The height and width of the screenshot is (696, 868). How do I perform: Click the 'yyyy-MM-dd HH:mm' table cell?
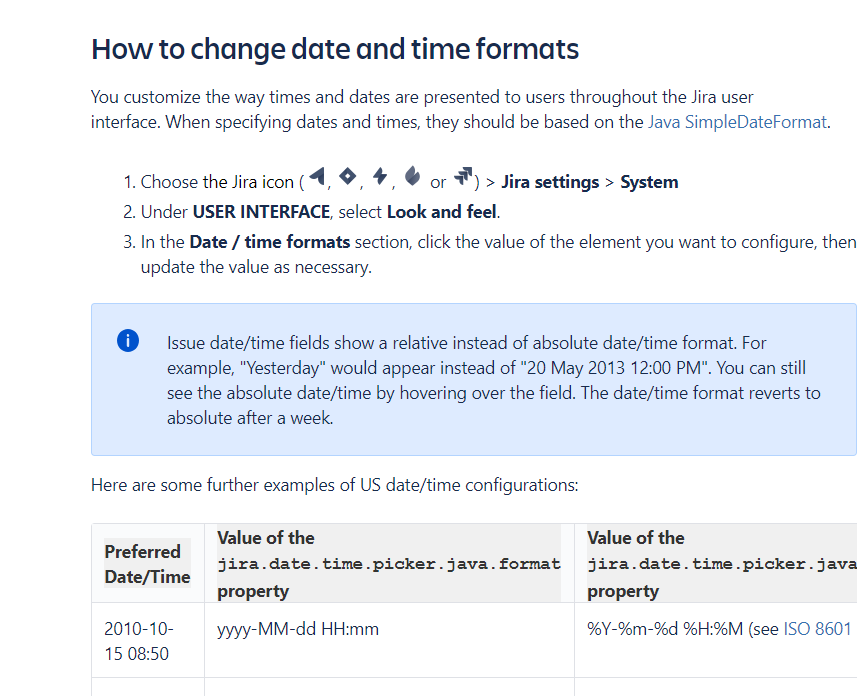click(x=298, y=629)
